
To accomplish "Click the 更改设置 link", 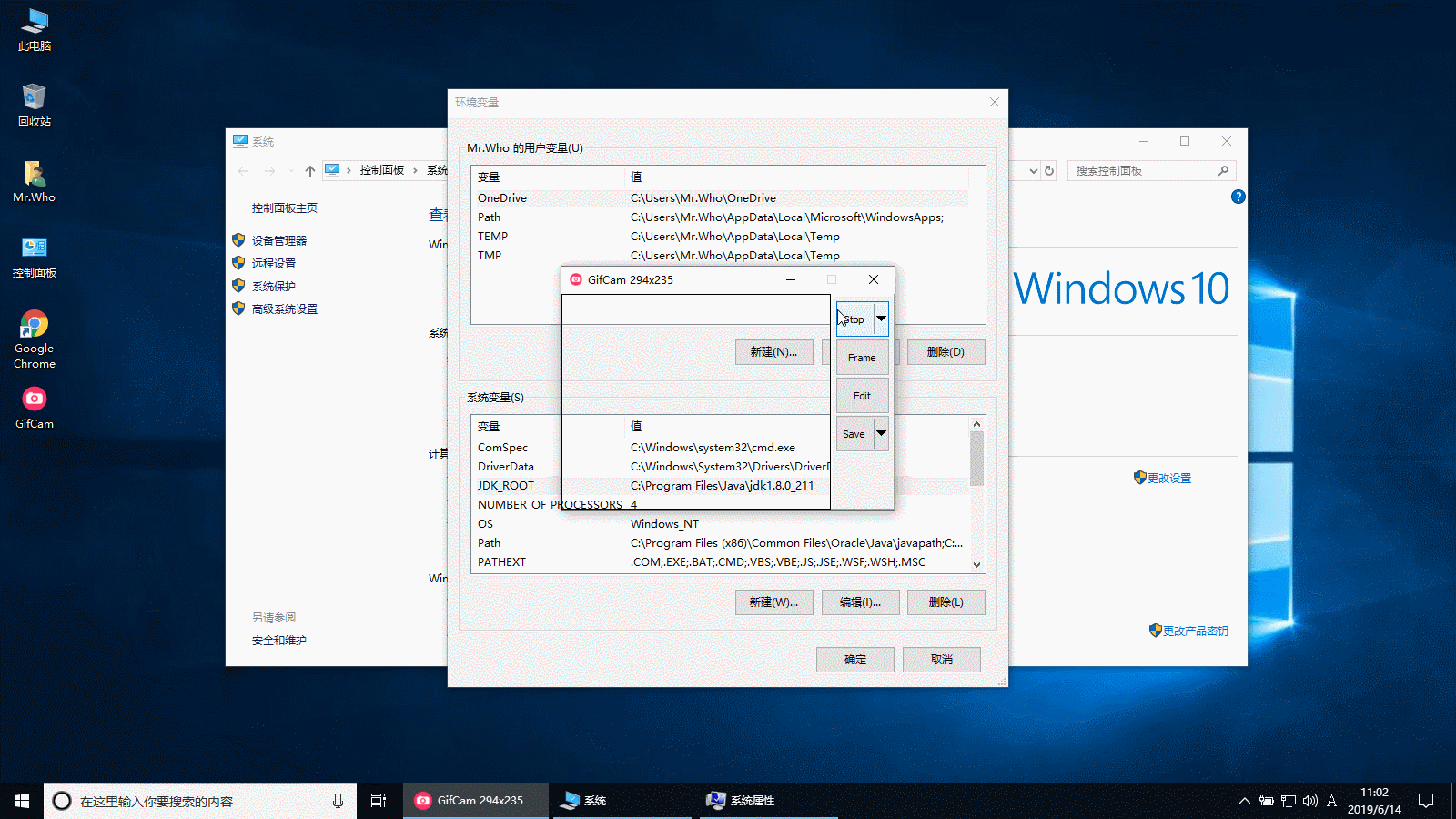I will coord(1169,478).
